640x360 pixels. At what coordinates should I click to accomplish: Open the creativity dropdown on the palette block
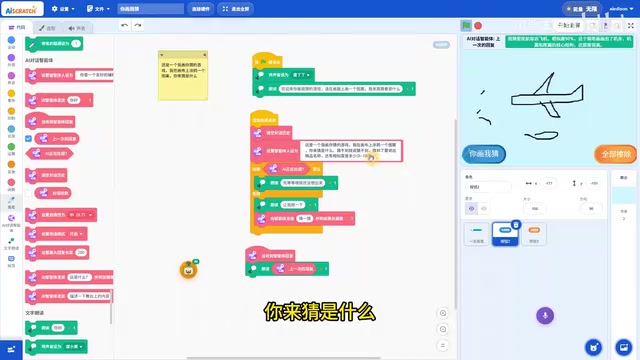coord(81,215)
